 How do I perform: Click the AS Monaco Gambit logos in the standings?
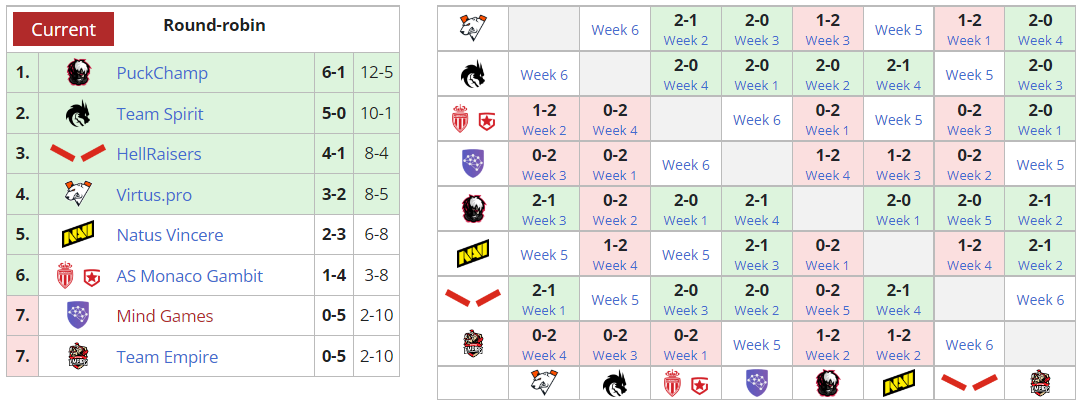point(78,276)
